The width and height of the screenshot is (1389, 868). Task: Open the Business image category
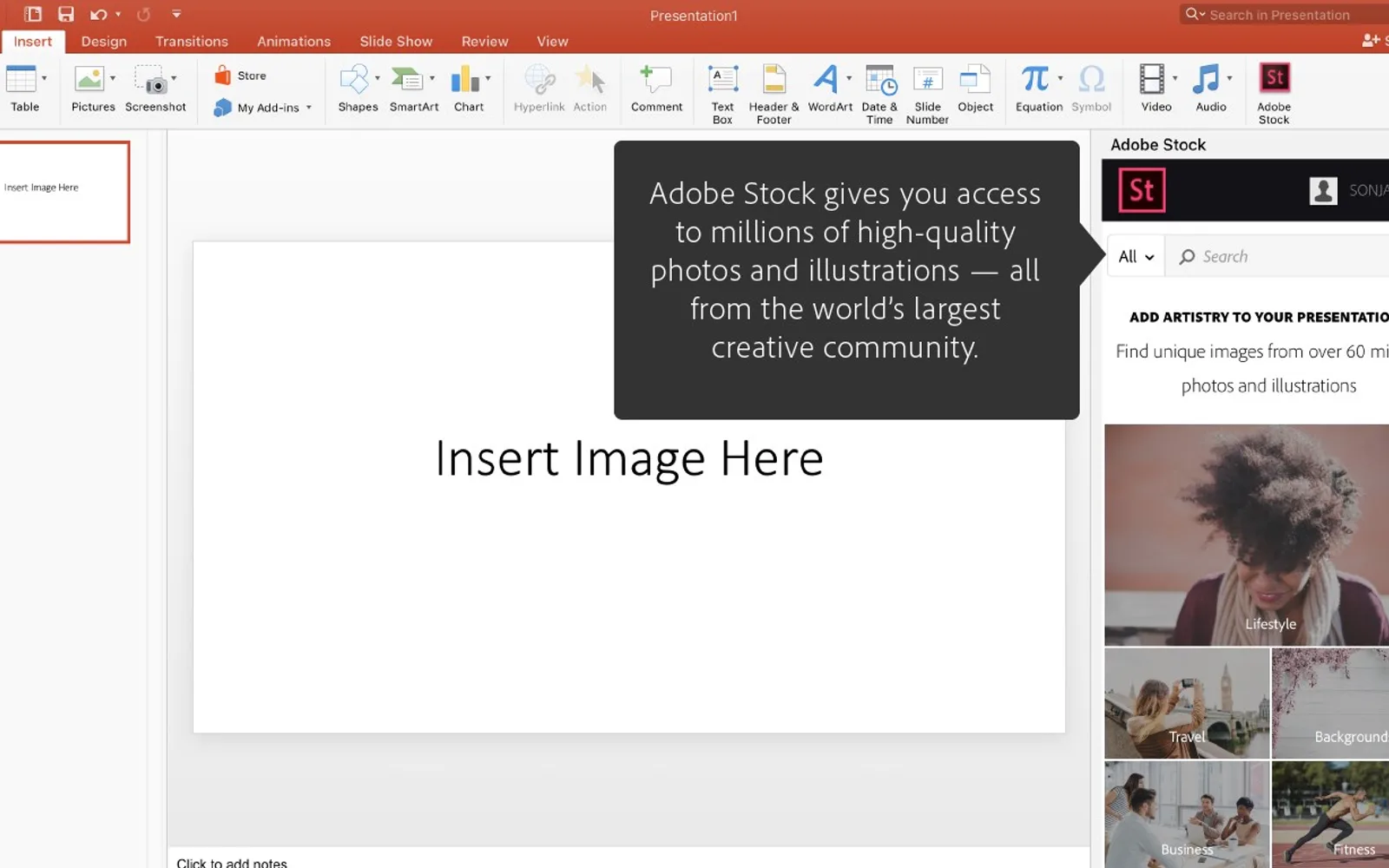pos(1187,814)
